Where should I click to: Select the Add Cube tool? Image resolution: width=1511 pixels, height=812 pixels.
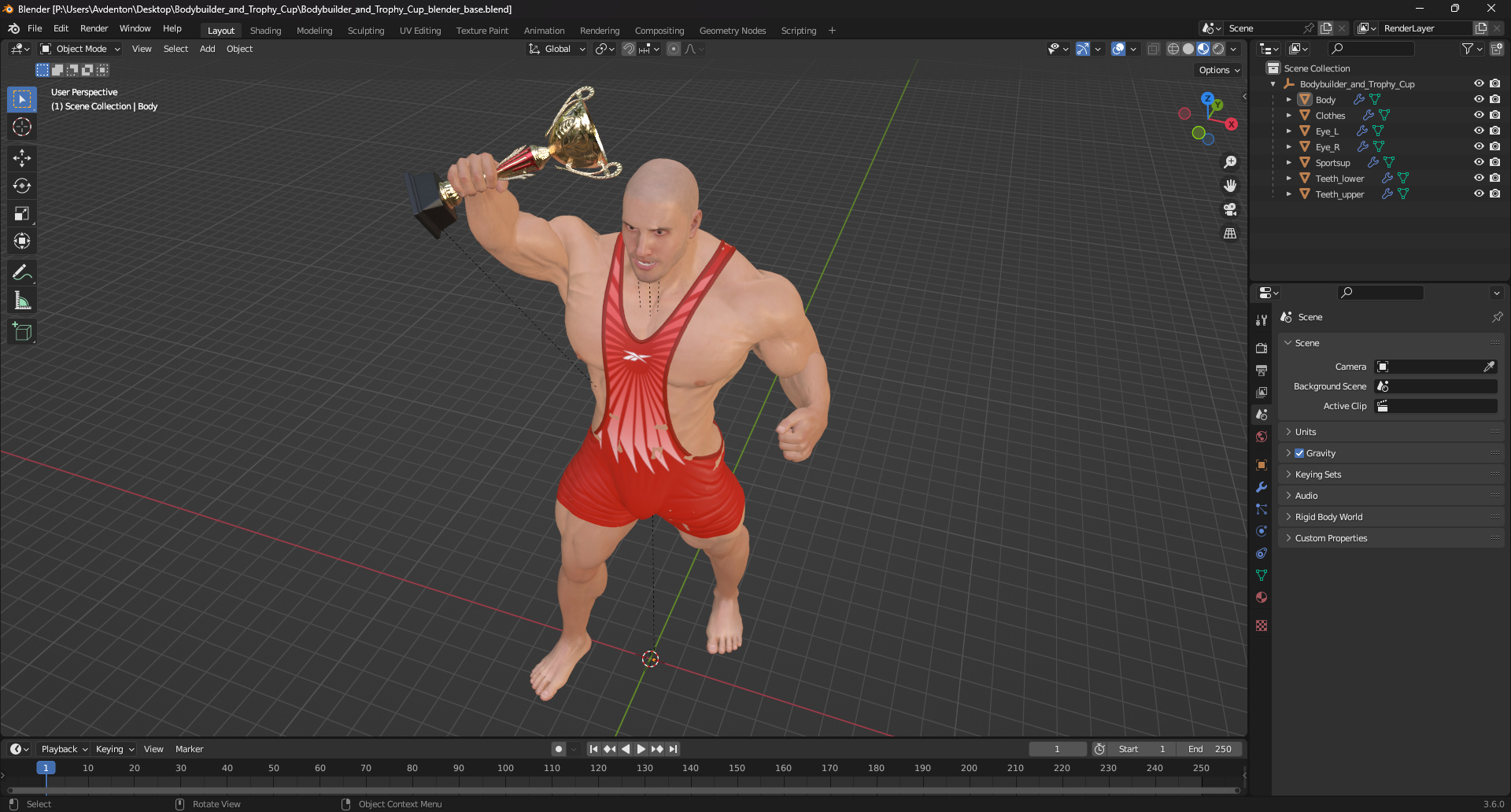tap(22, 331)
